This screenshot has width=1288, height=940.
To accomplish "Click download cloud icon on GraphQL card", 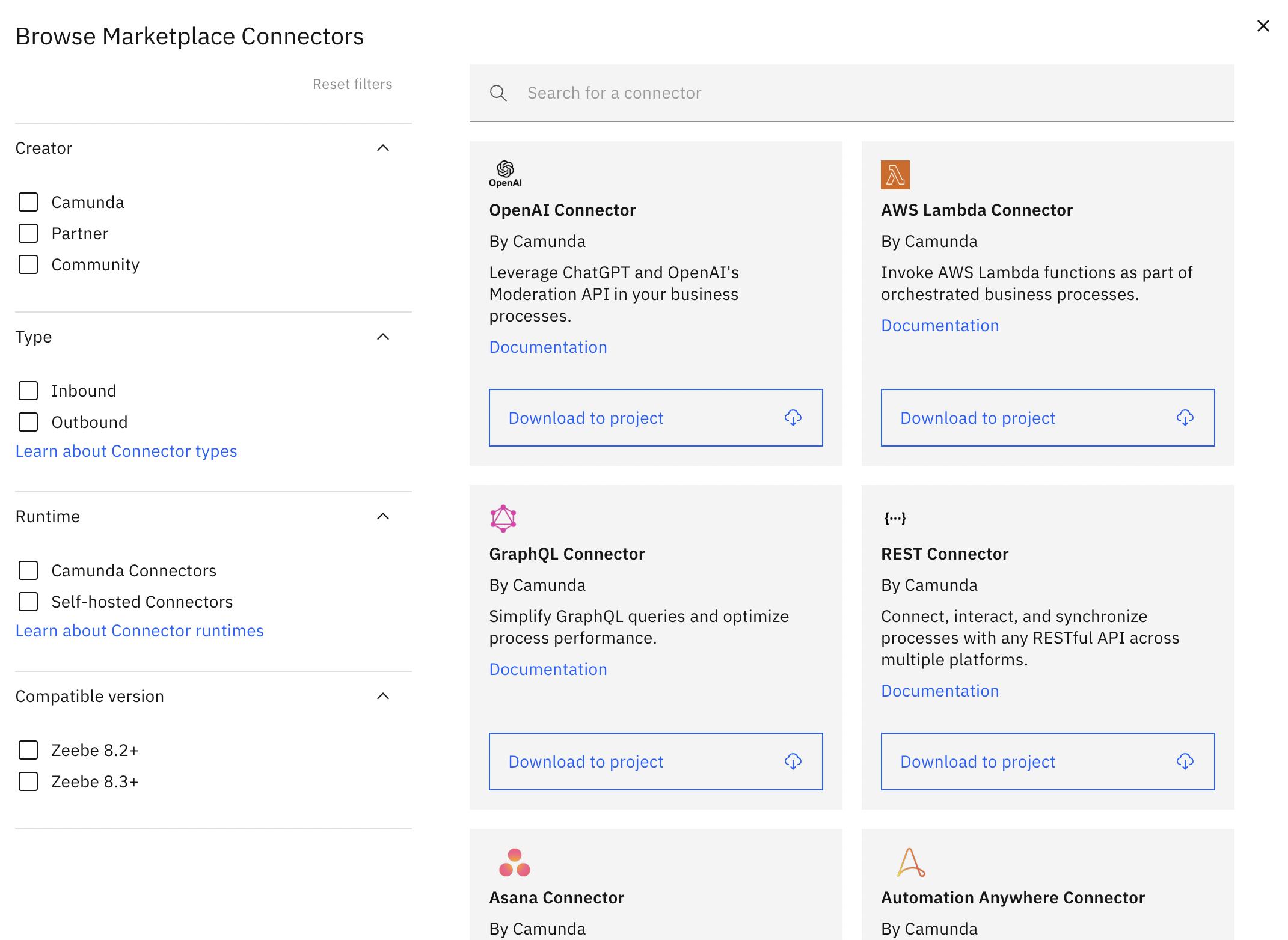I will click(793, 761).
